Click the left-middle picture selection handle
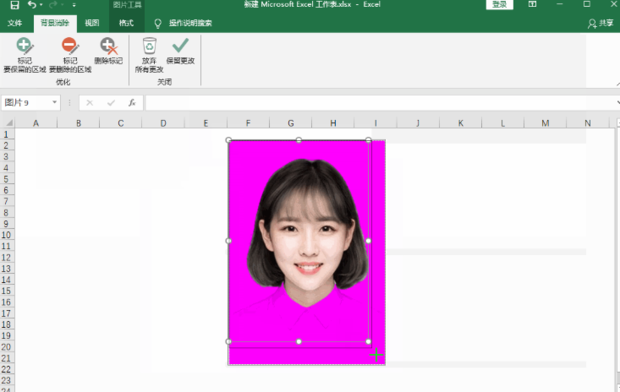 (228, 241)
